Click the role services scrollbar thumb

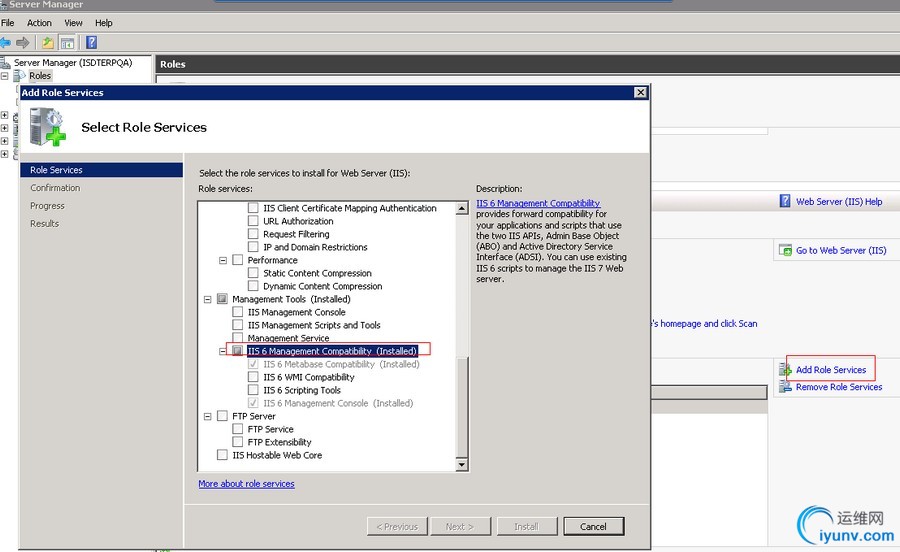(x=462, y=406)
